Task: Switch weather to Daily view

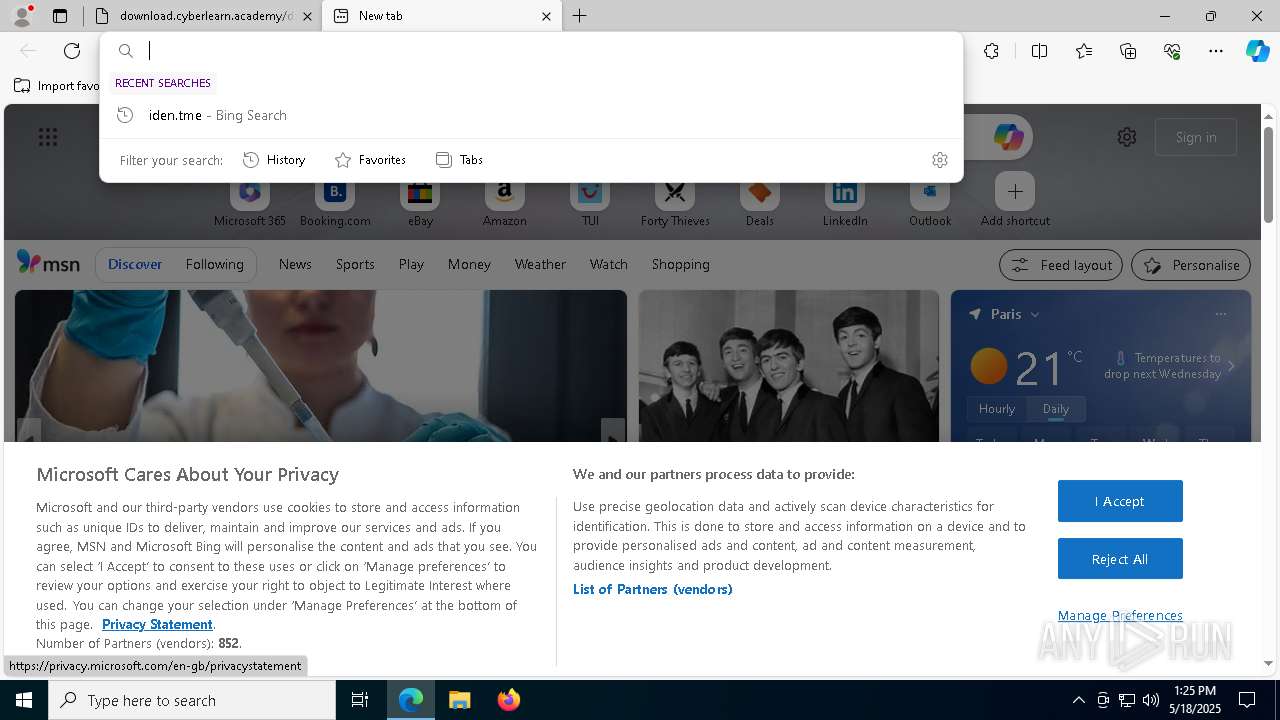Action: (x=1056, y=409)
